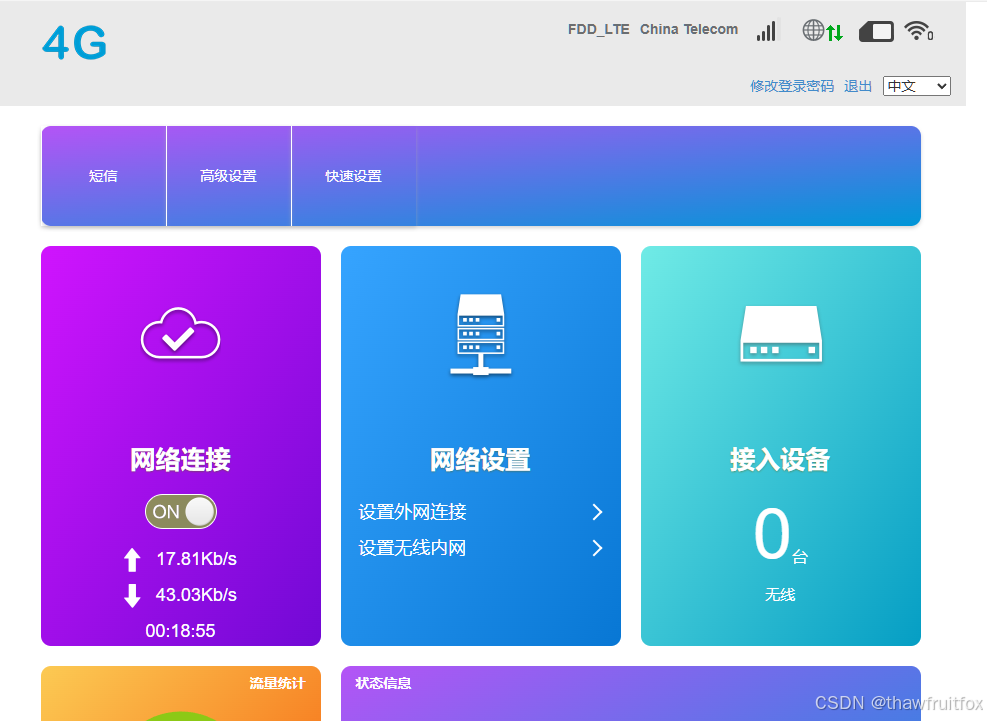Open the 短信 tab
Viewport: 987px width, 721px height.
(x=104, y=176)
